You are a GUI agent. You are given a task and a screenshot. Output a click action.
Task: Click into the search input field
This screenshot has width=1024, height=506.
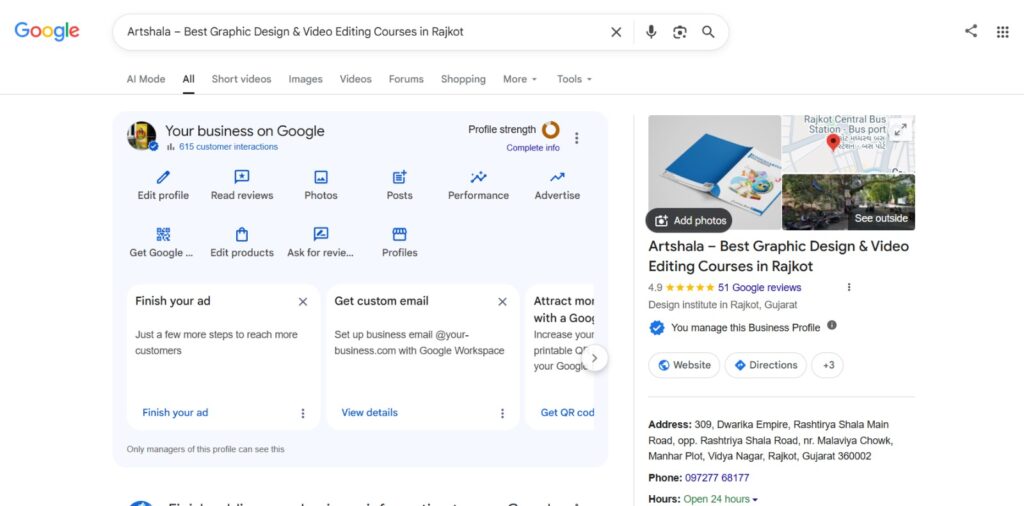pyautogui.click(x=362, y=32)
